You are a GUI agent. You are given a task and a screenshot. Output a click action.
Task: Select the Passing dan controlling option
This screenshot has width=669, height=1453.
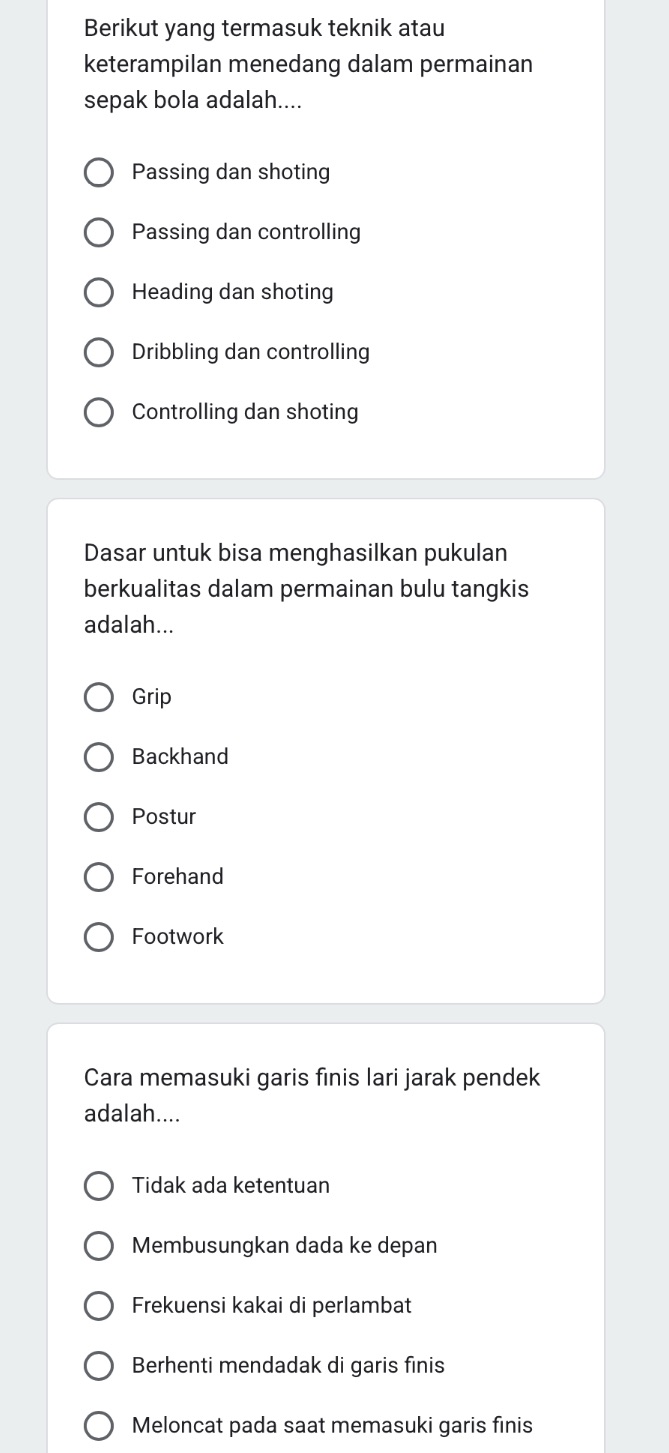98,232
